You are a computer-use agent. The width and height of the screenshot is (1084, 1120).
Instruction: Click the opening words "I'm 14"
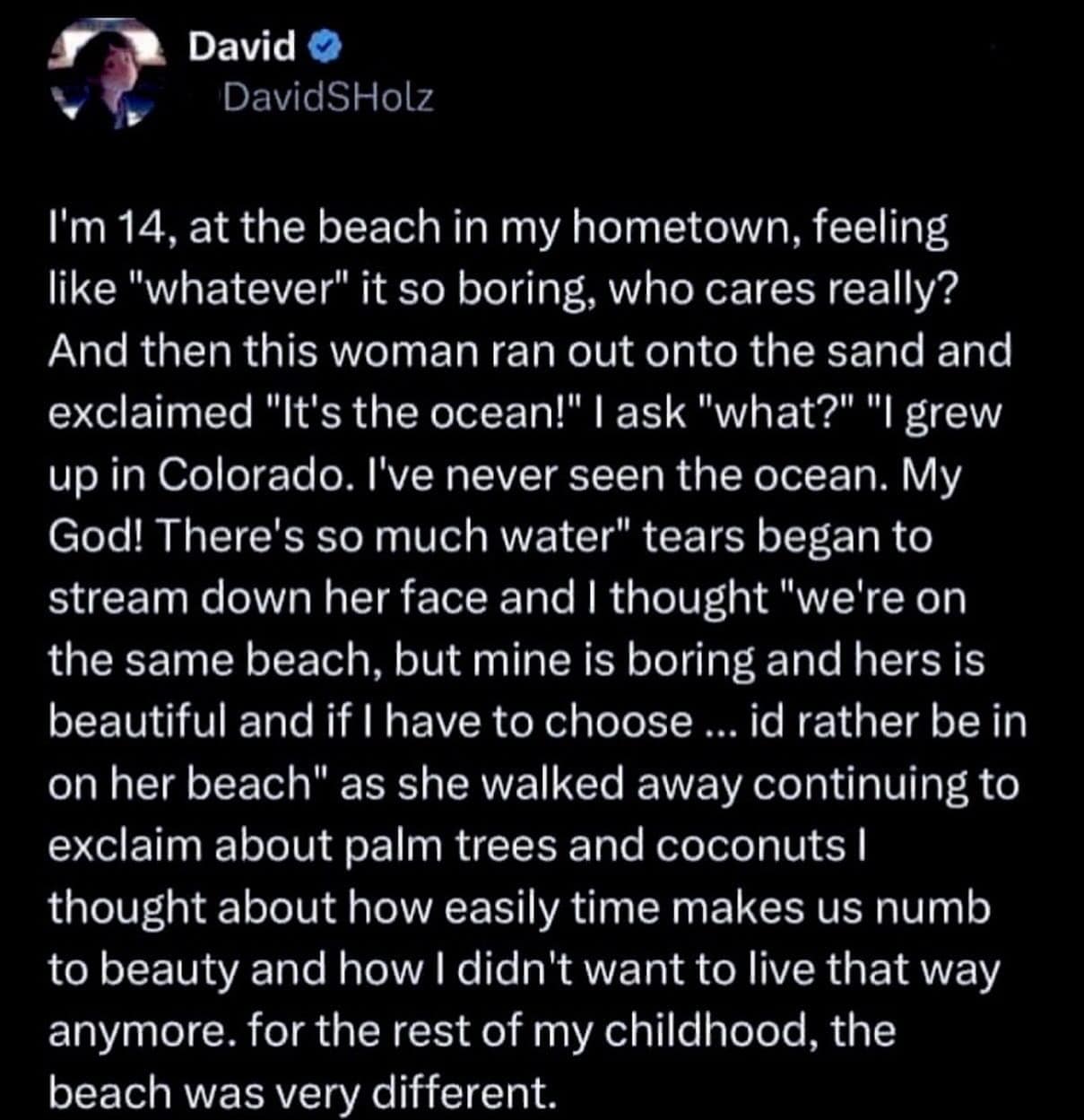(x=102, y=228)
